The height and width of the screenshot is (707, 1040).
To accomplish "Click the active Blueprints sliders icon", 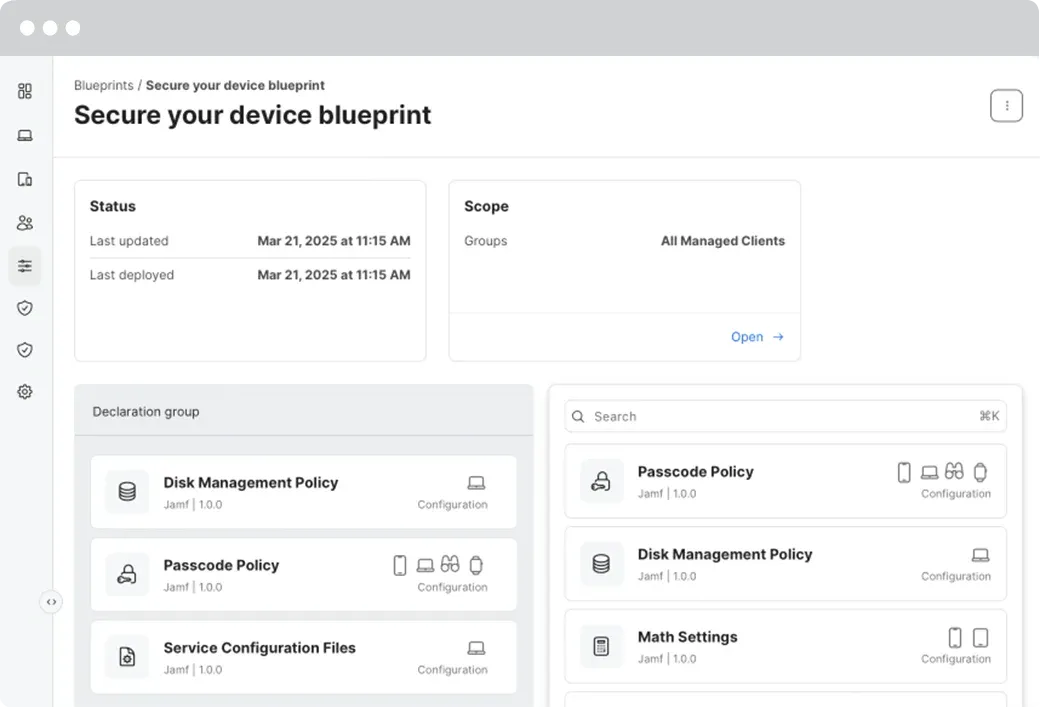I will point(24,265).
